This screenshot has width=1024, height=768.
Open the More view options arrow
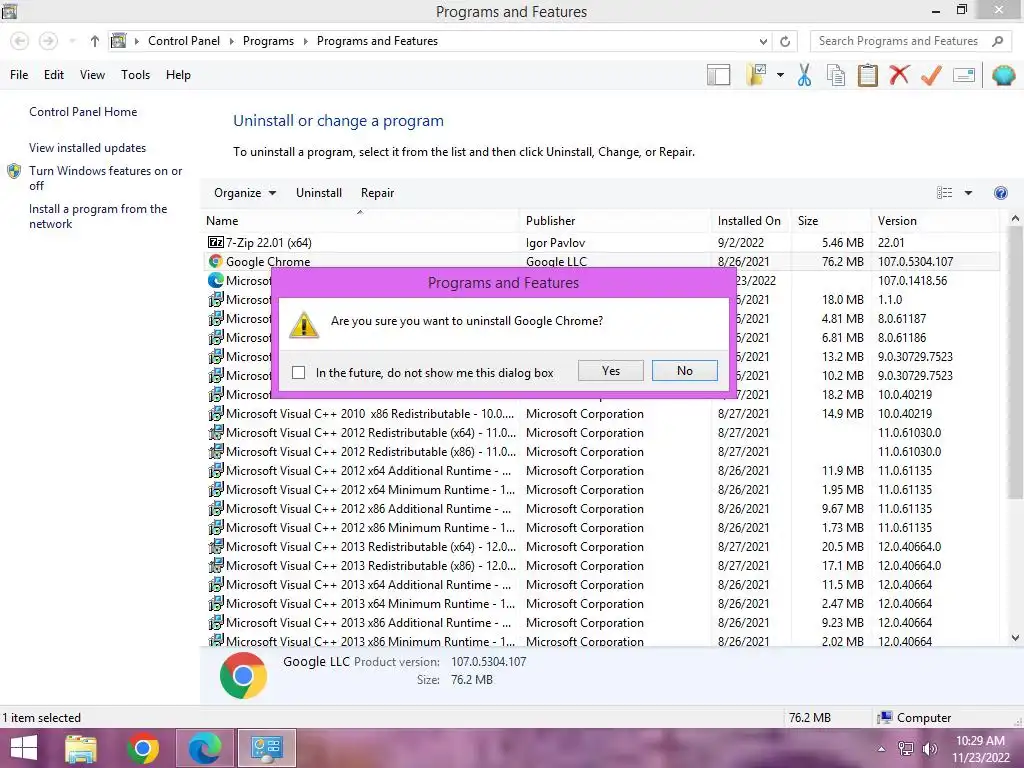point(968,193)
